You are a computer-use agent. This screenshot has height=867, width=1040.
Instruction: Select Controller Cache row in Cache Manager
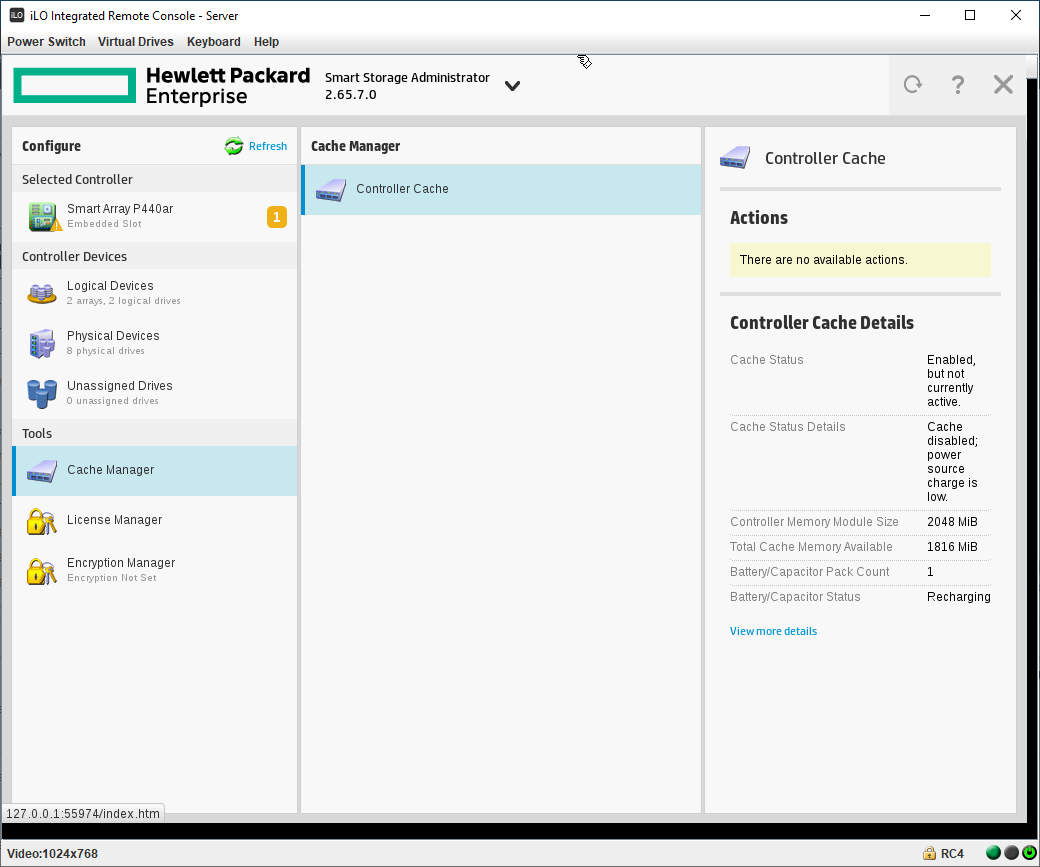[501, 190]
